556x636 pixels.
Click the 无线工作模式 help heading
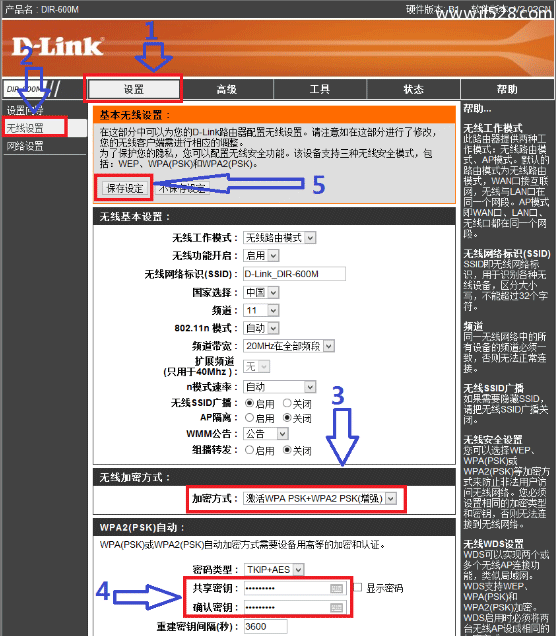(493, 128)
